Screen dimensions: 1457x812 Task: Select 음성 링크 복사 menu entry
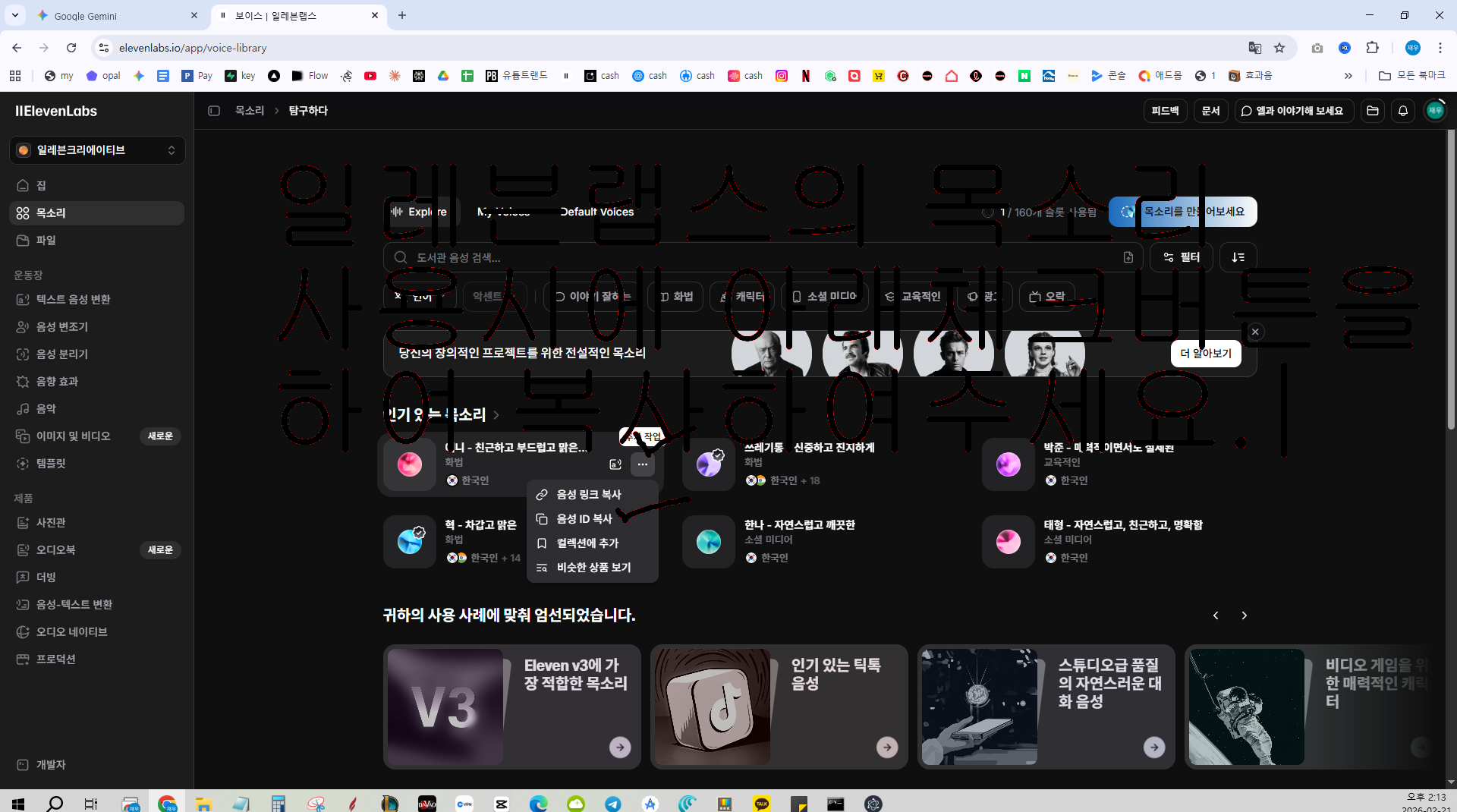(x=593, y=495)
